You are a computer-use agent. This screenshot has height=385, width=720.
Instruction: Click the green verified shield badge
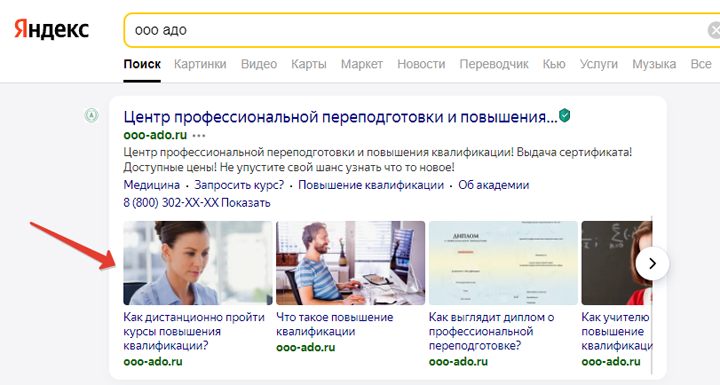[565, 115]
